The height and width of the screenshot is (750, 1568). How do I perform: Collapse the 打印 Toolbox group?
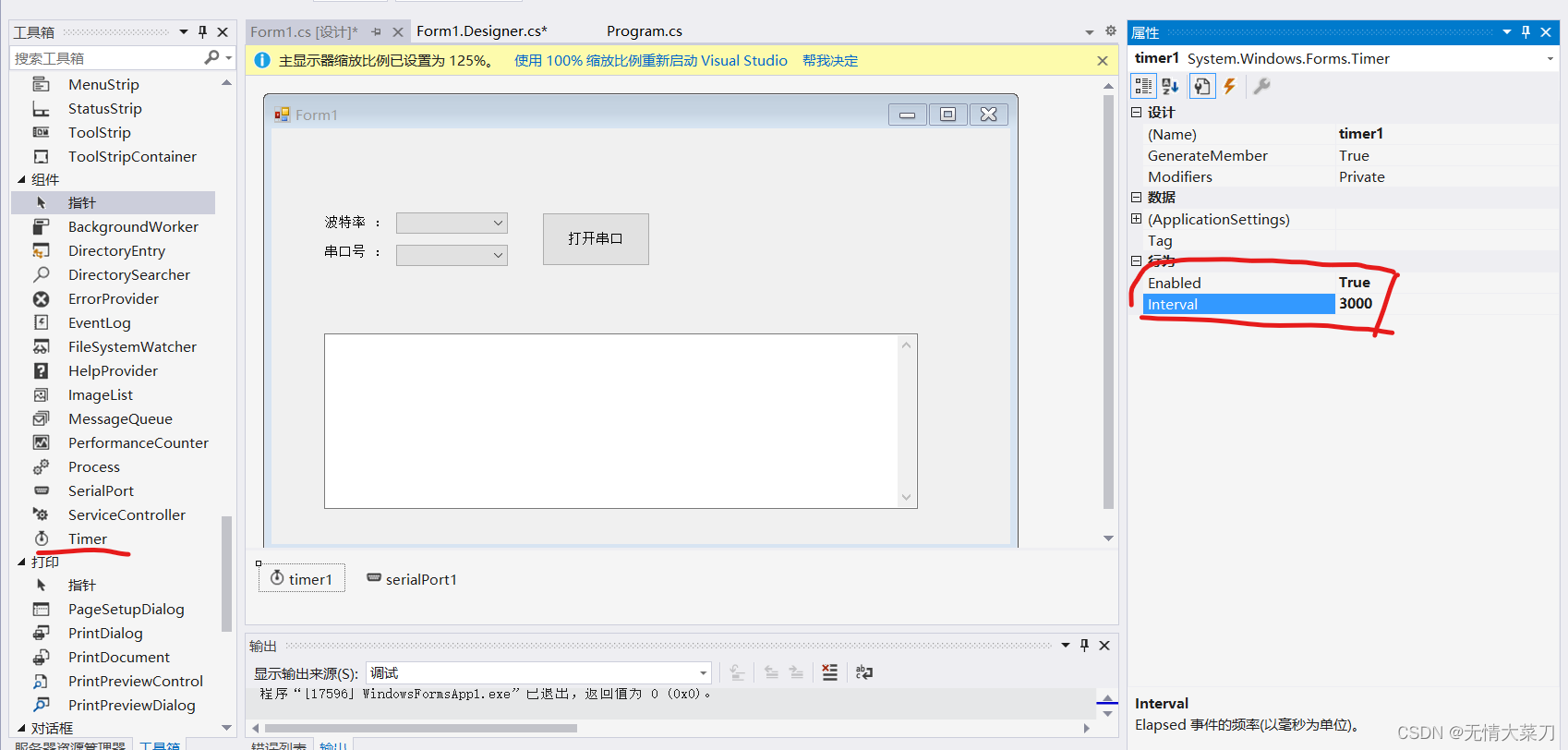21,562
